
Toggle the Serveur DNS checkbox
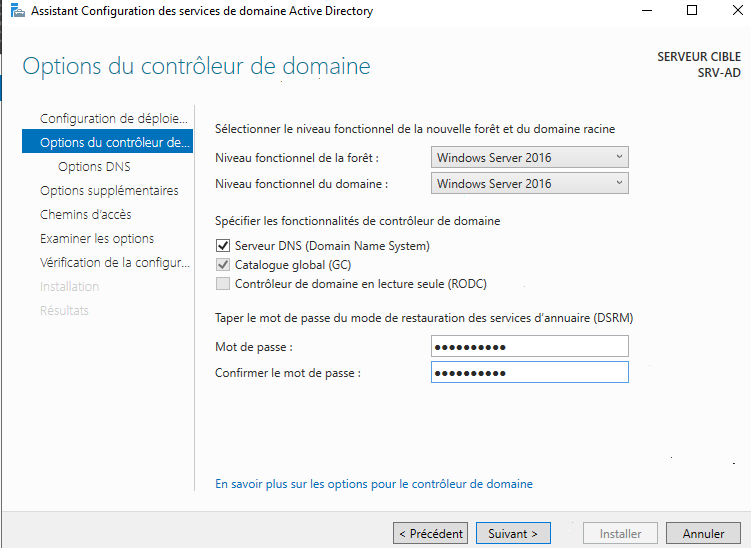223,246
